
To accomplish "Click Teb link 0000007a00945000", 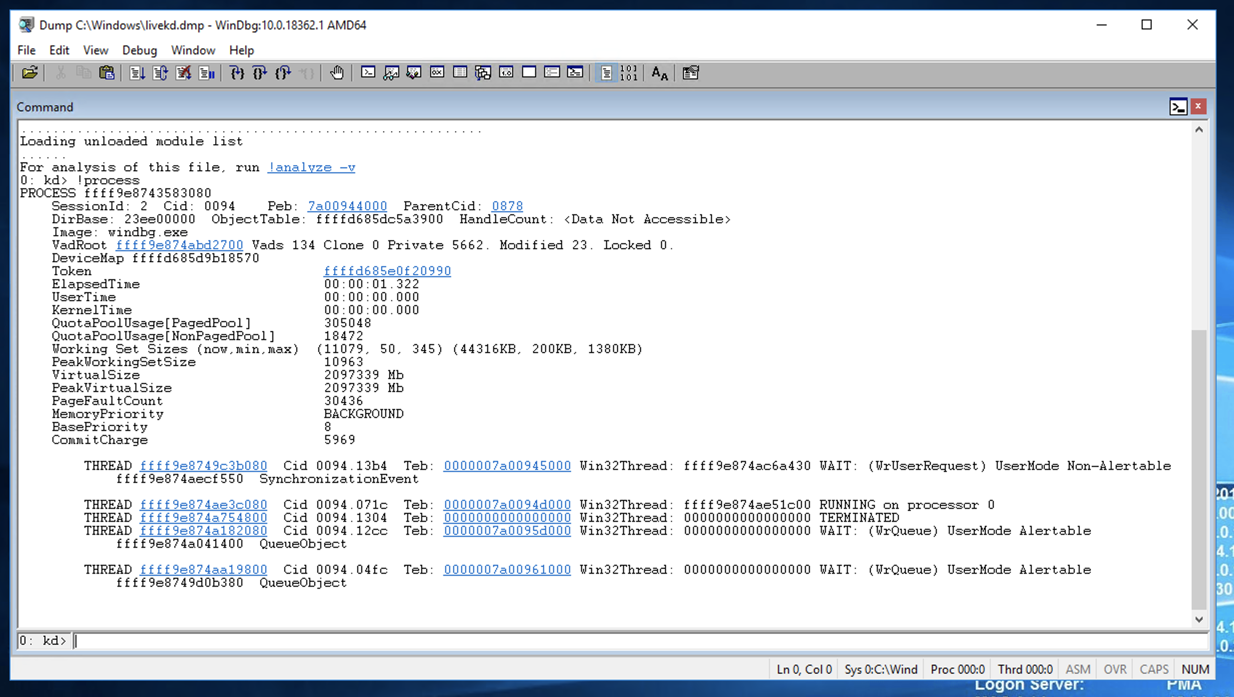I will [507, 466].
